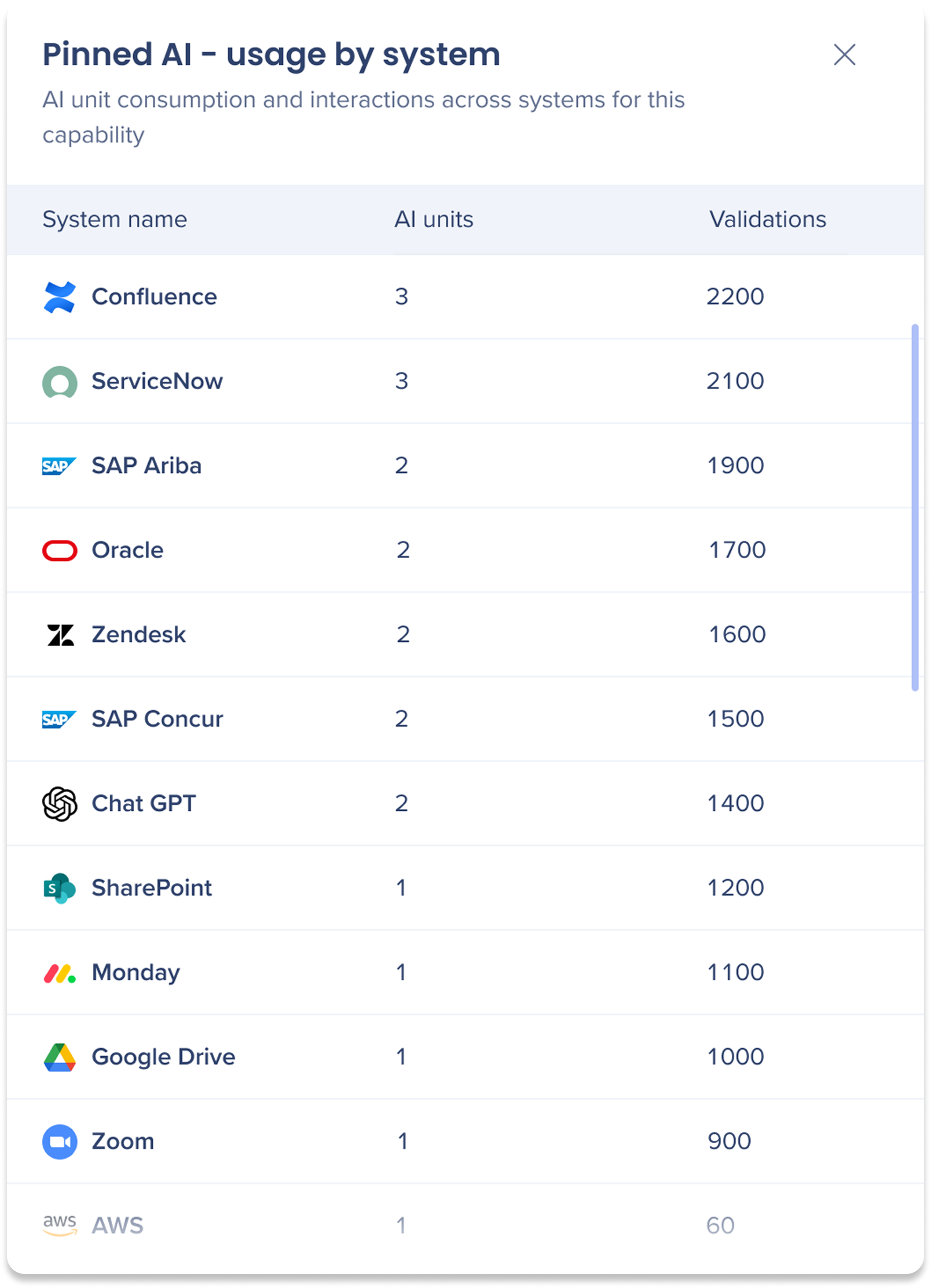Click the AI units value for ServiceNow
Image resolution: width=931 pixels, height=1288 pixels.
(402, 381)
